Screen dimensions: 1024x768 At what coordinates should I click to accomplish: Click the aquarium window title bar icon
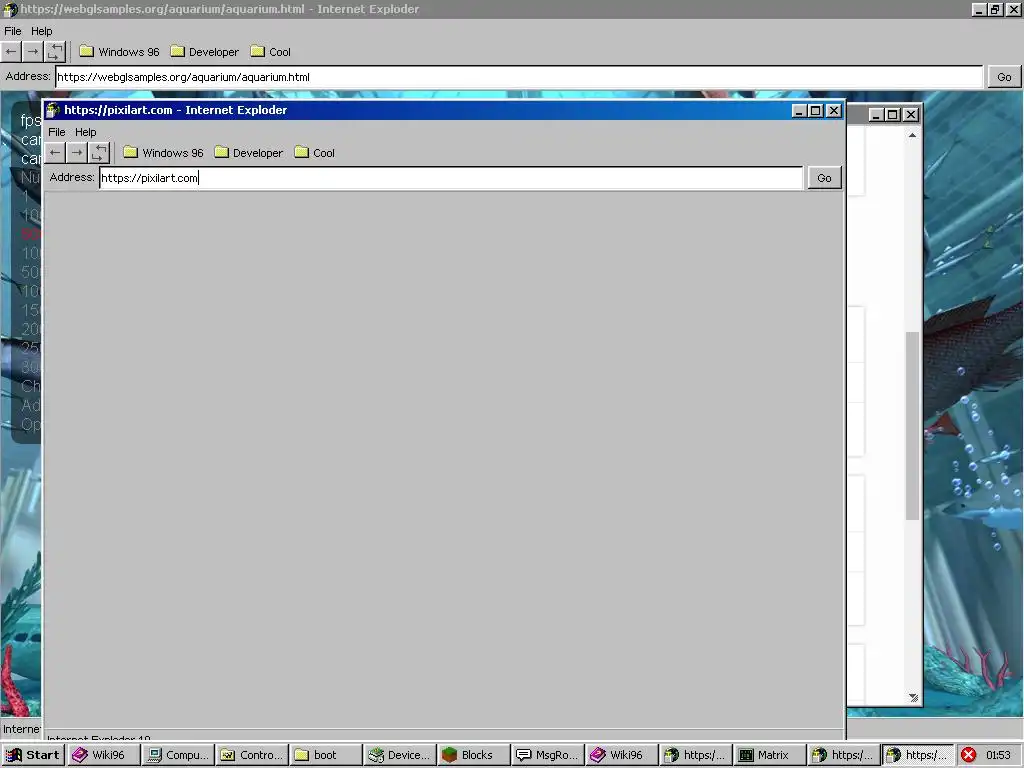click(x=10, y=9)
